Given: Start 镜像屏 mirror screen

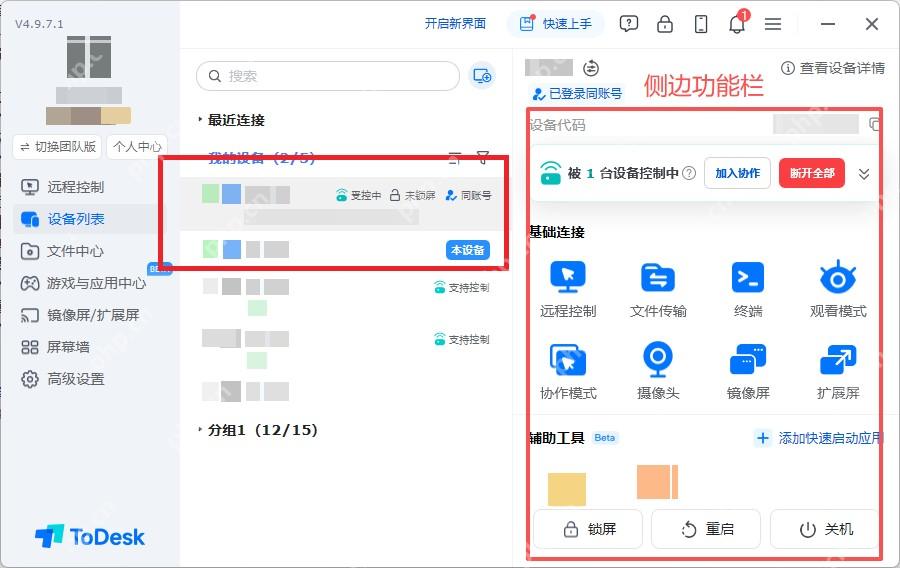Looking at the screenshot, I should tap(748, 360).
